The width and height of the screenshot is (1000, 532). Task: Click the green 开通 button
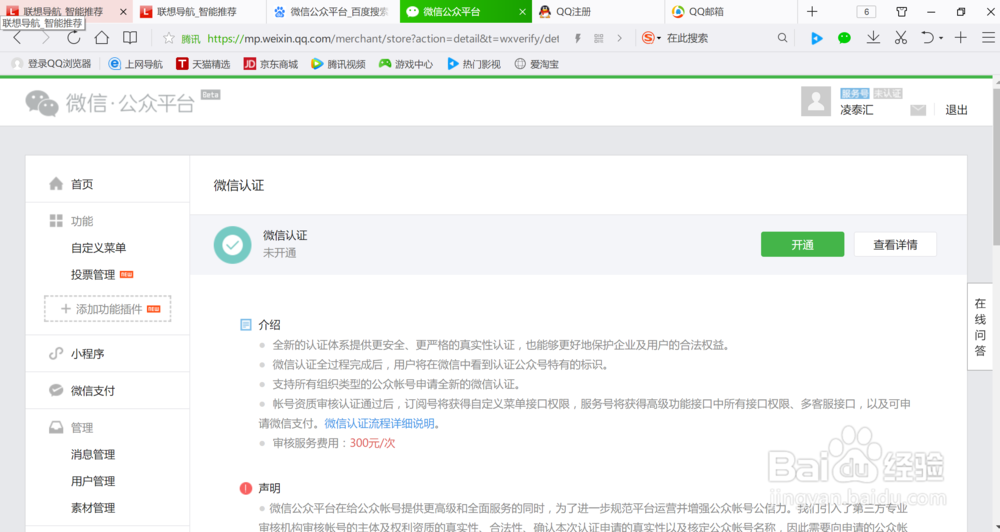point(802,244)
